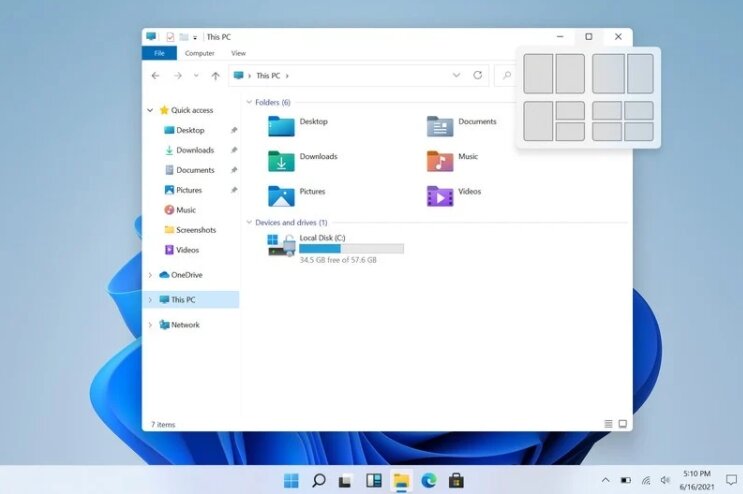Click the OneDrive label in the navigation pane
The height and width of the screenshot is (494, 743).
[x=187, y=275]
